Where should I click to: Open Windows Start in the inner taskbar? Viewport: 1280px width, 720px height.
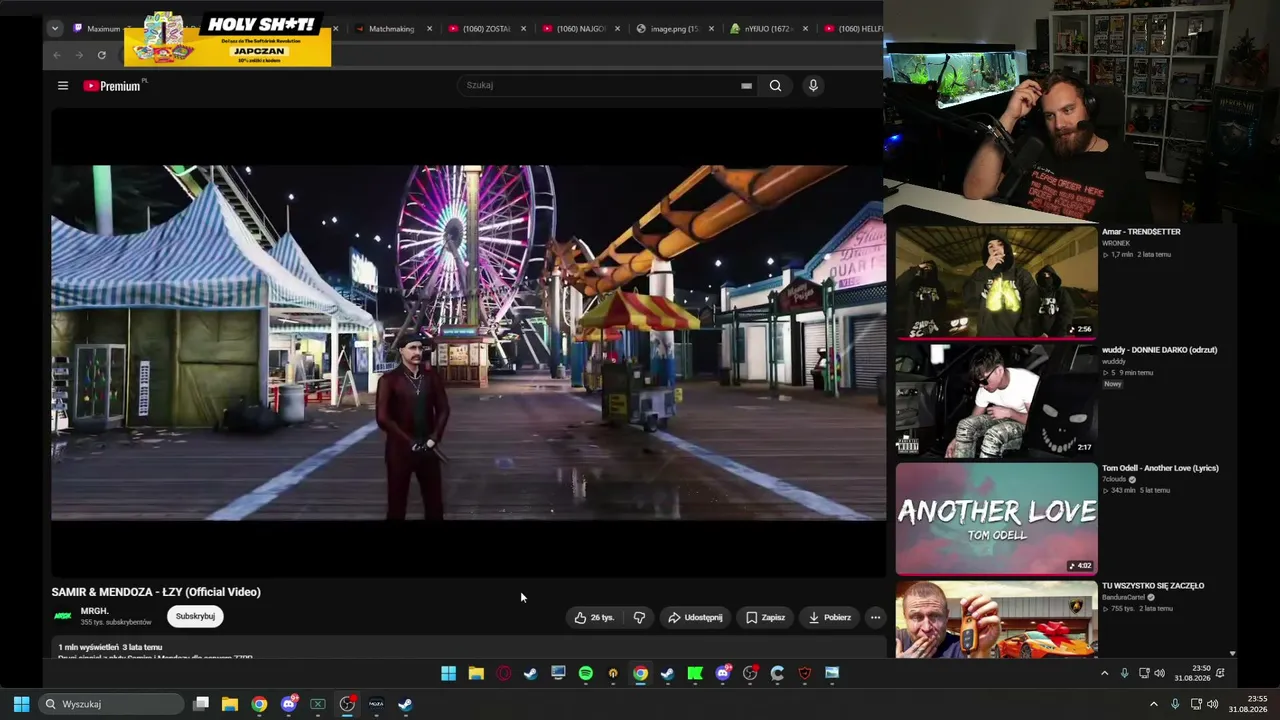point(449,674)
